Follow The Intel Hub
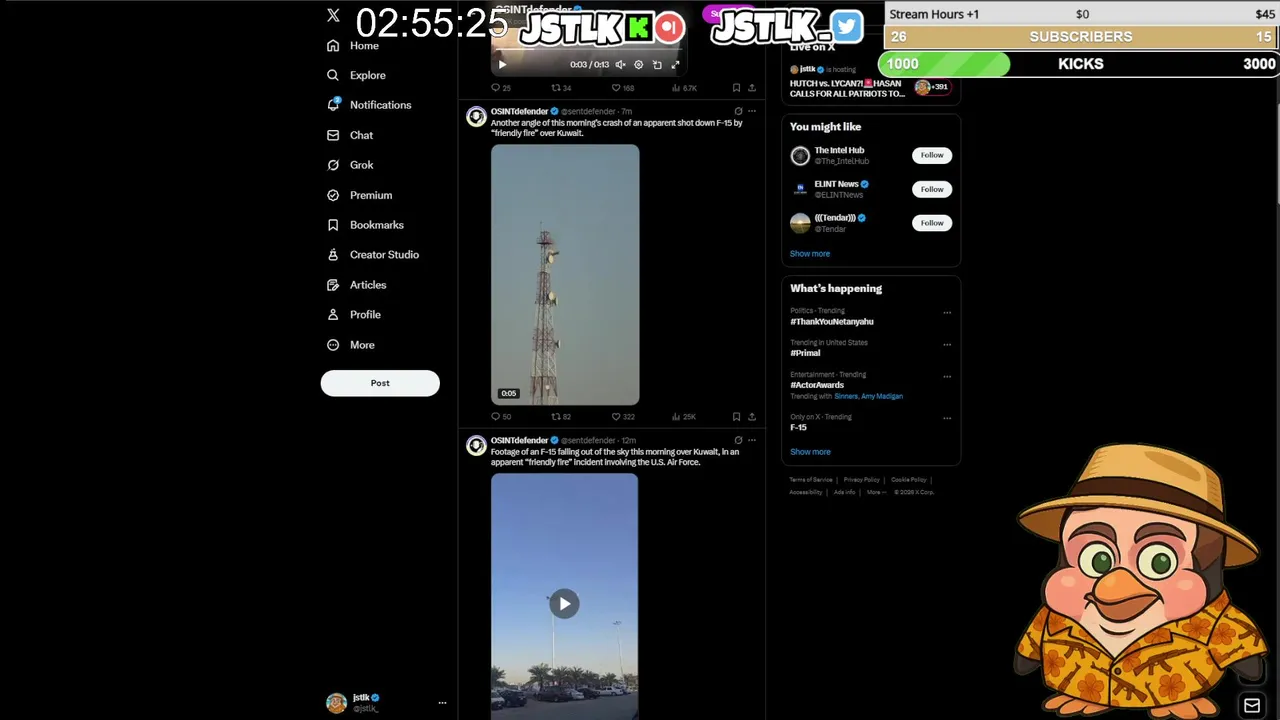The width and height of the screenshot is (1280, 720). [x=932, y=155]
